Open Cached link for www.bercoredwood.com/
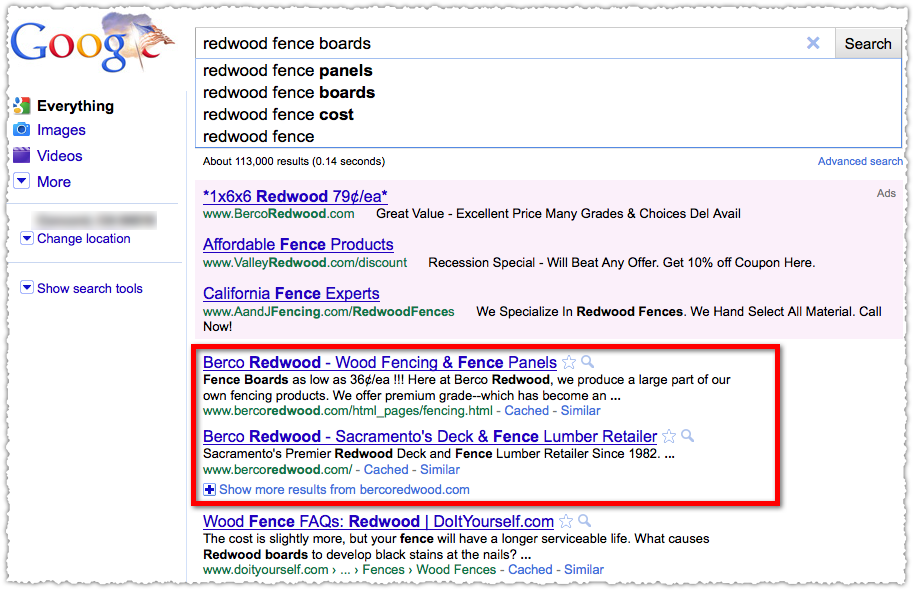The image size is (913, 590). (386, 469)
